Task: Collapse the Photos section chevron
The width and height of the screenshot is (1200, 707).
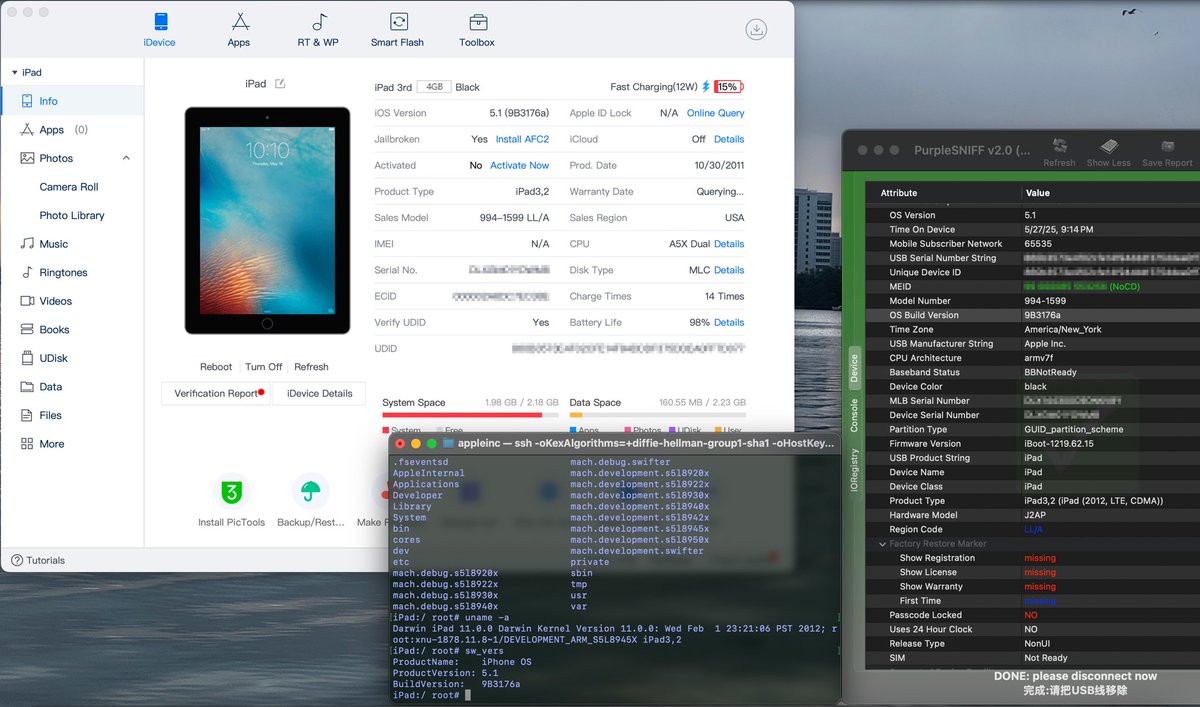Action: 126,158
